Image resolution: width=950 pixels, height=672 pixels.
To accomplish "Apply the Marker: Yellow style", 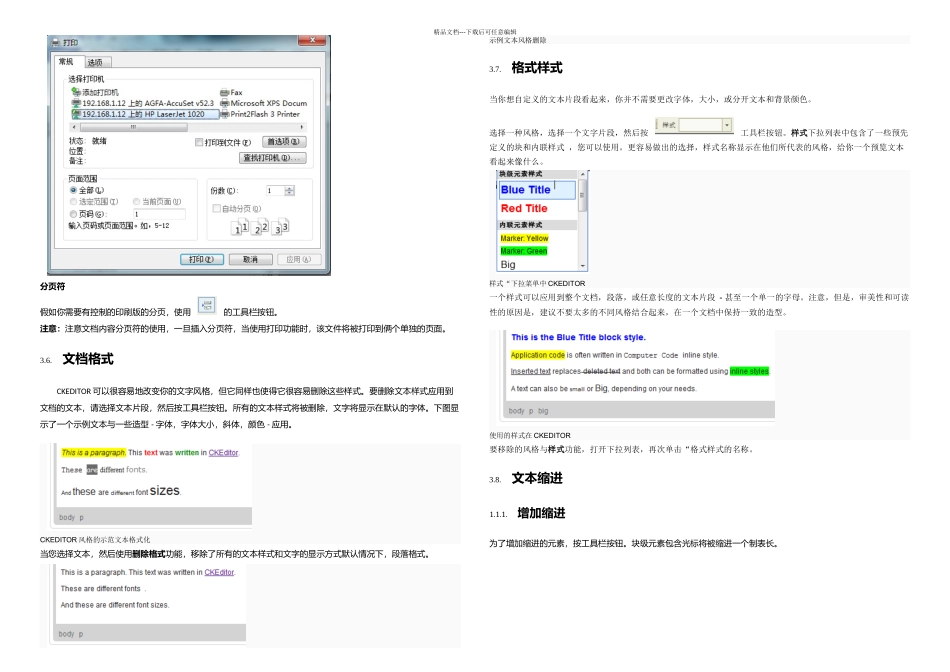I will click(x=525, y=238).
